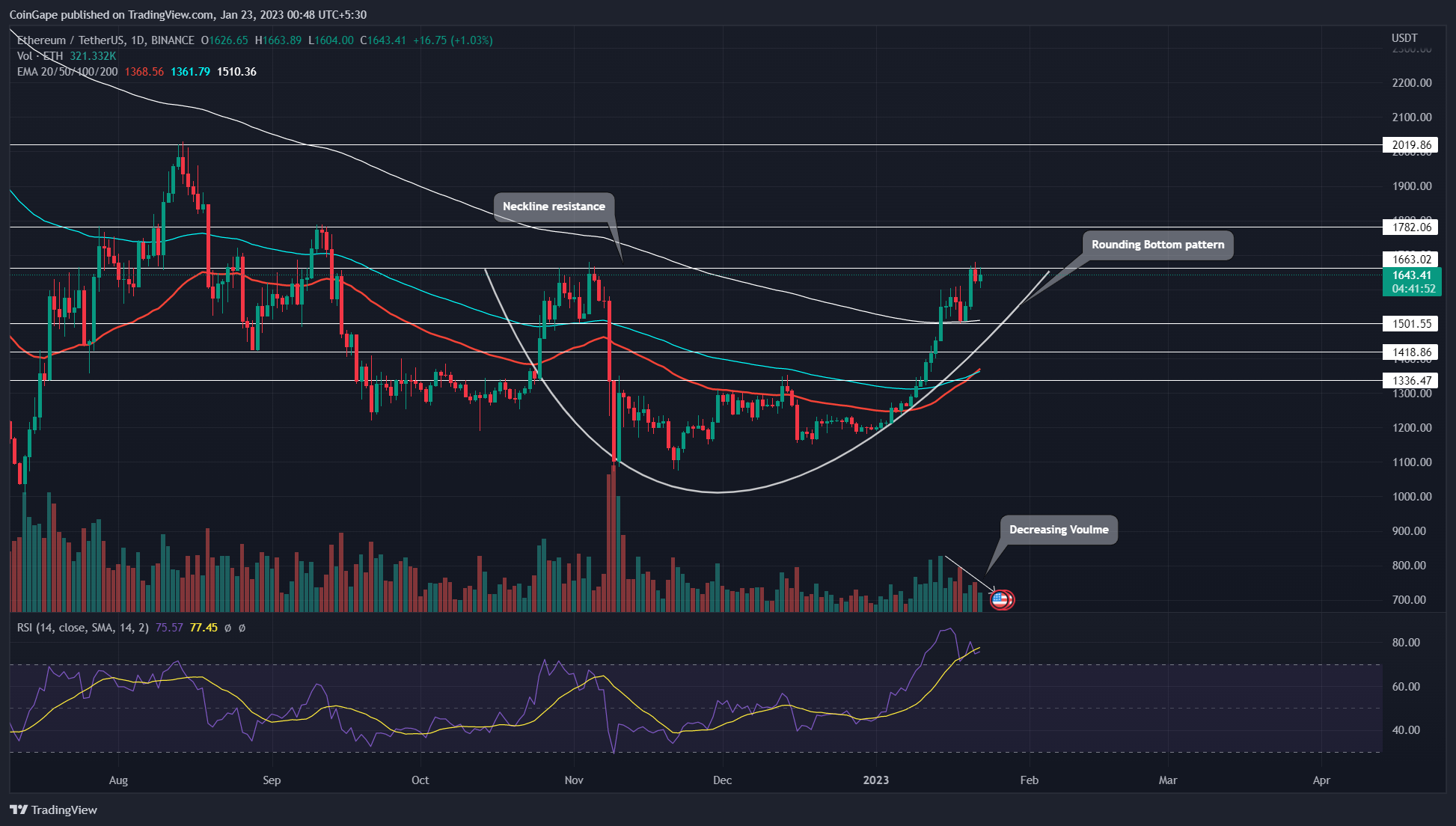Click the CoinGape published header text

188,14
